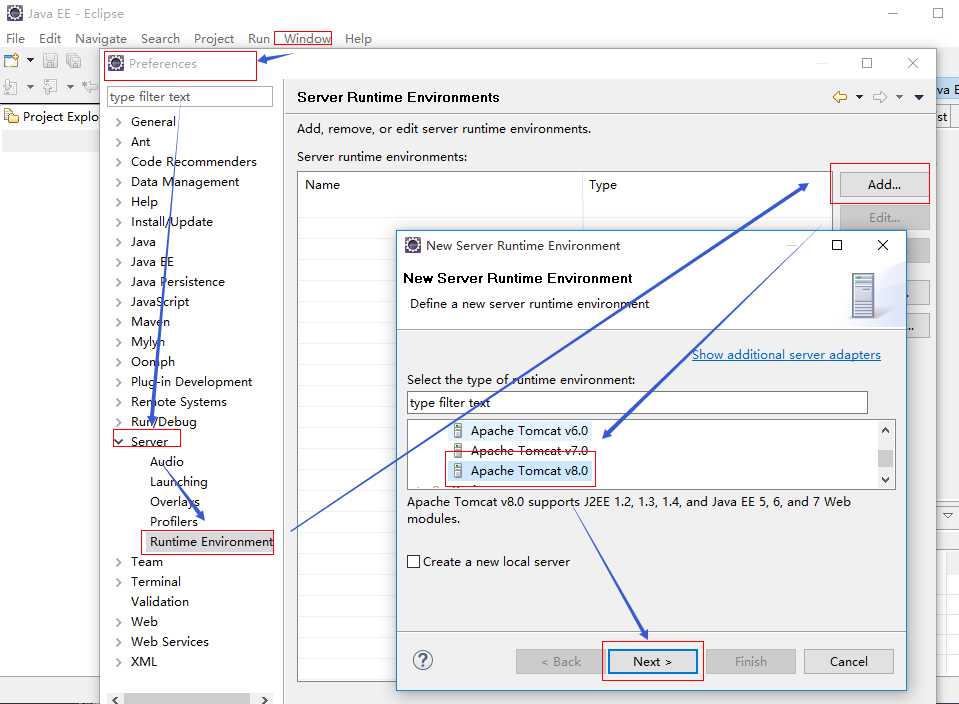Select Runtime Environment under Server

pyautogui.click(x=211, y=541)
